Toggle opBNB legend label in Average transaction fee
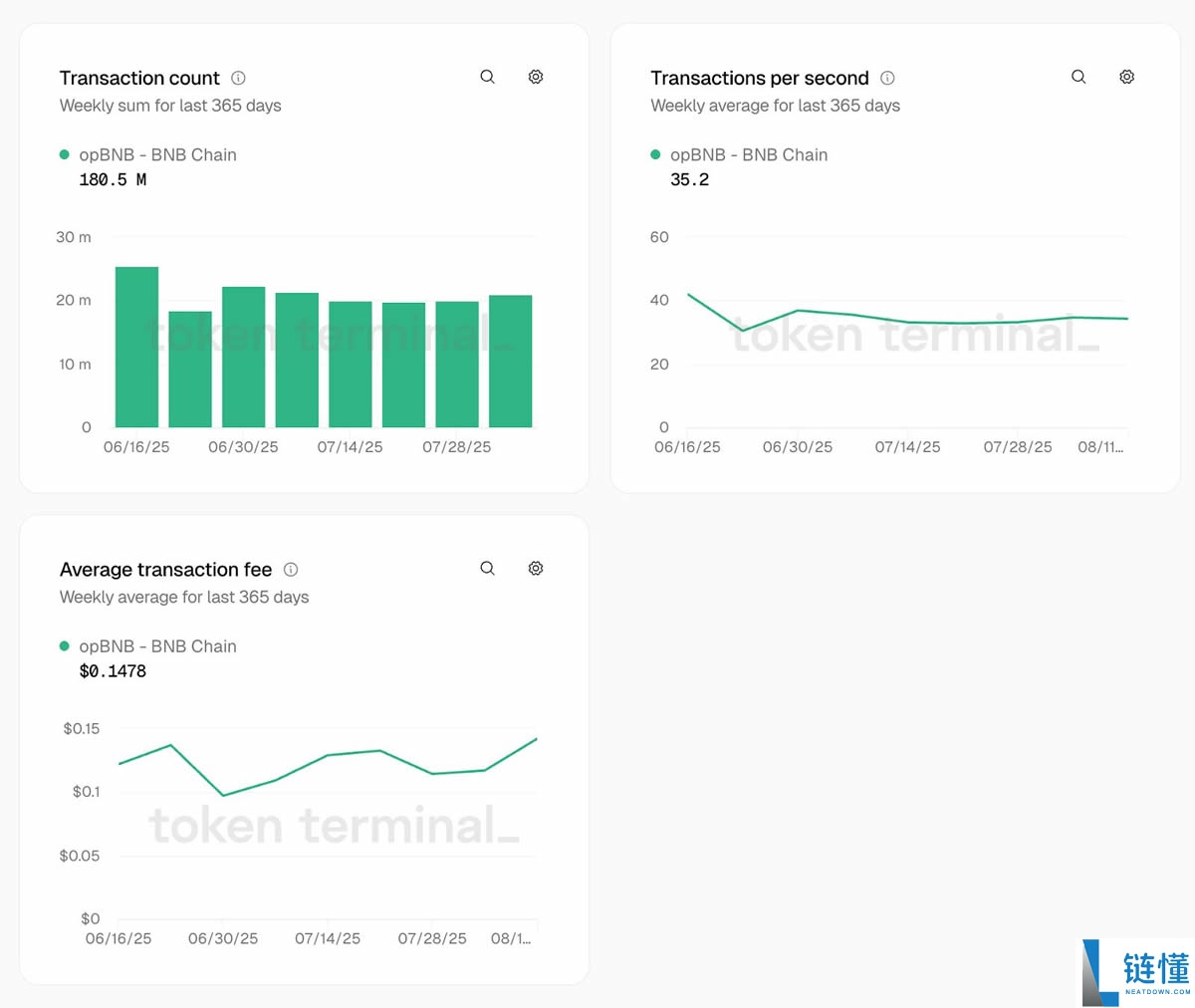The width and height of the screenshot is (1195, 1008). (157, 646)
